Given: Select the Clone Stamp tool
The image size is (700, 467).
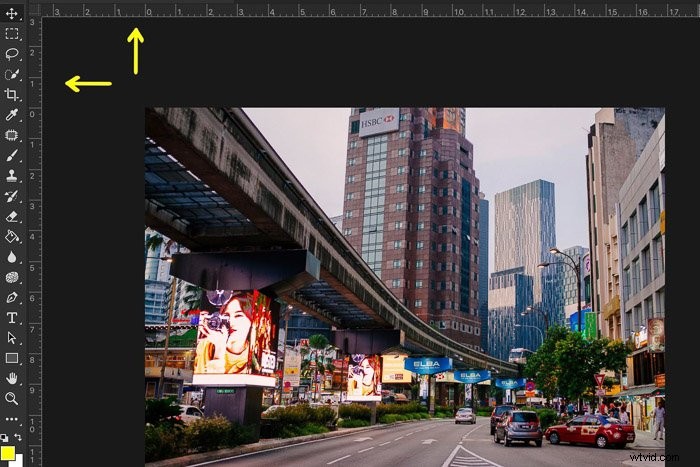Looking at the screenshot, I should click(x=12, y=175).
